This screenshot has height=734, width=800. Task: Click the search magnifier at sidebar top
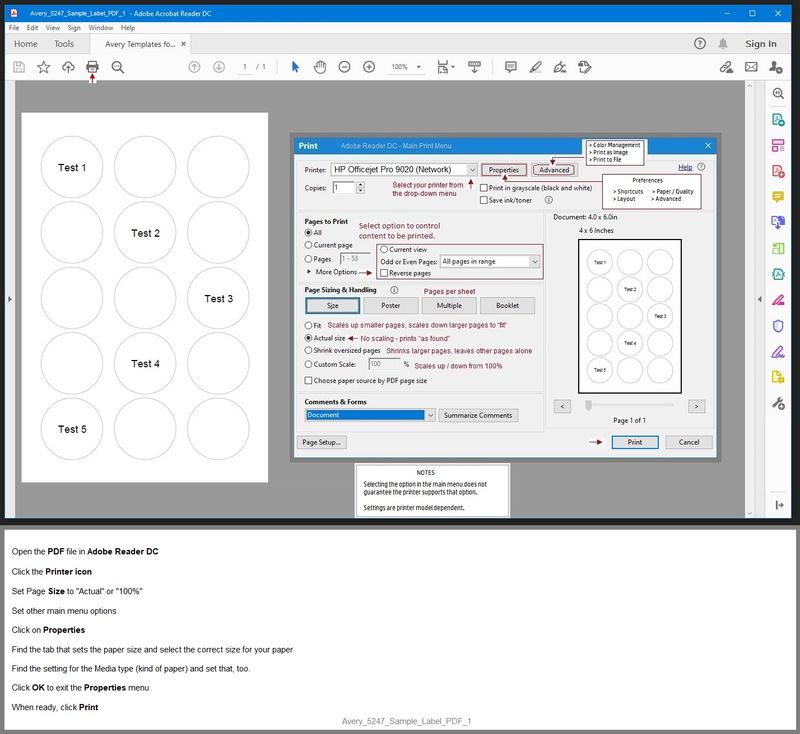tap(778, 93)
